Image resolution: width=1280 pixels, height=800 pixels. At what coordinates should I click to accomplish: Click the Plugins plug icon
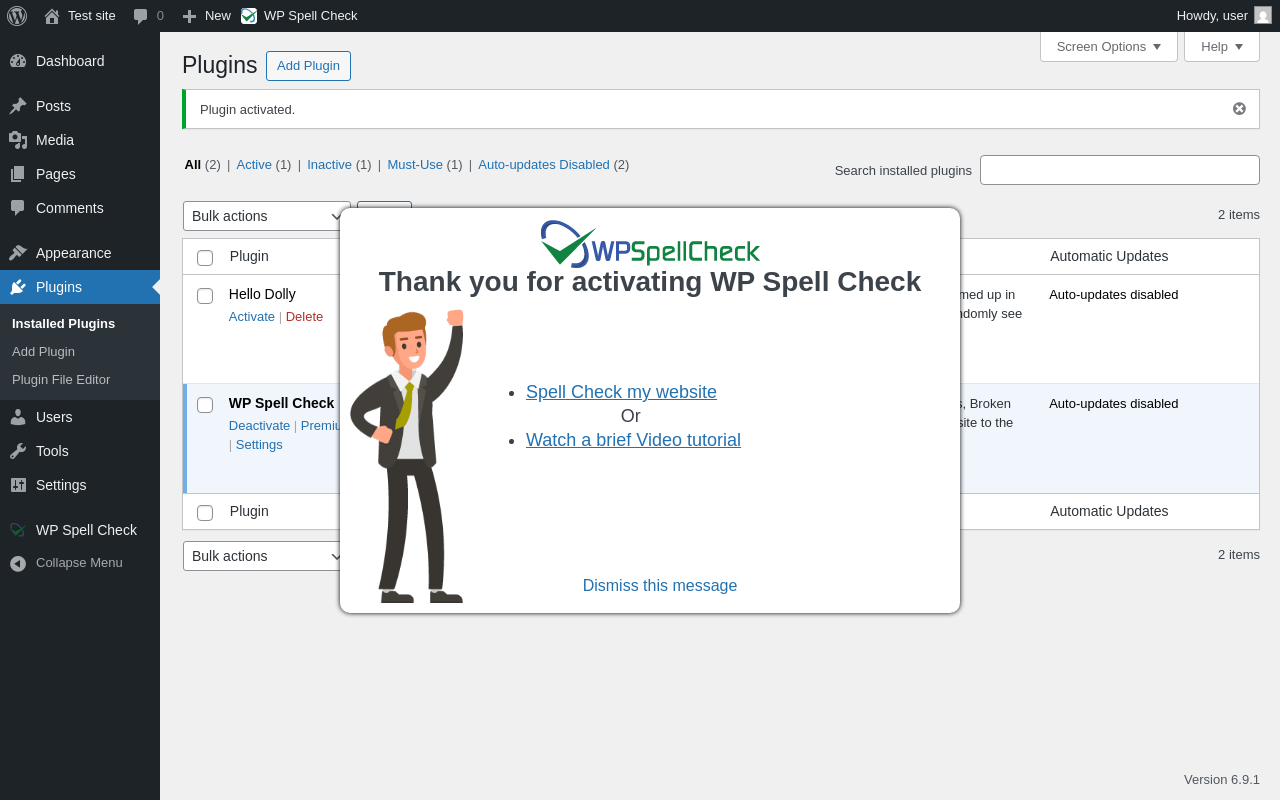coord(18,287)
